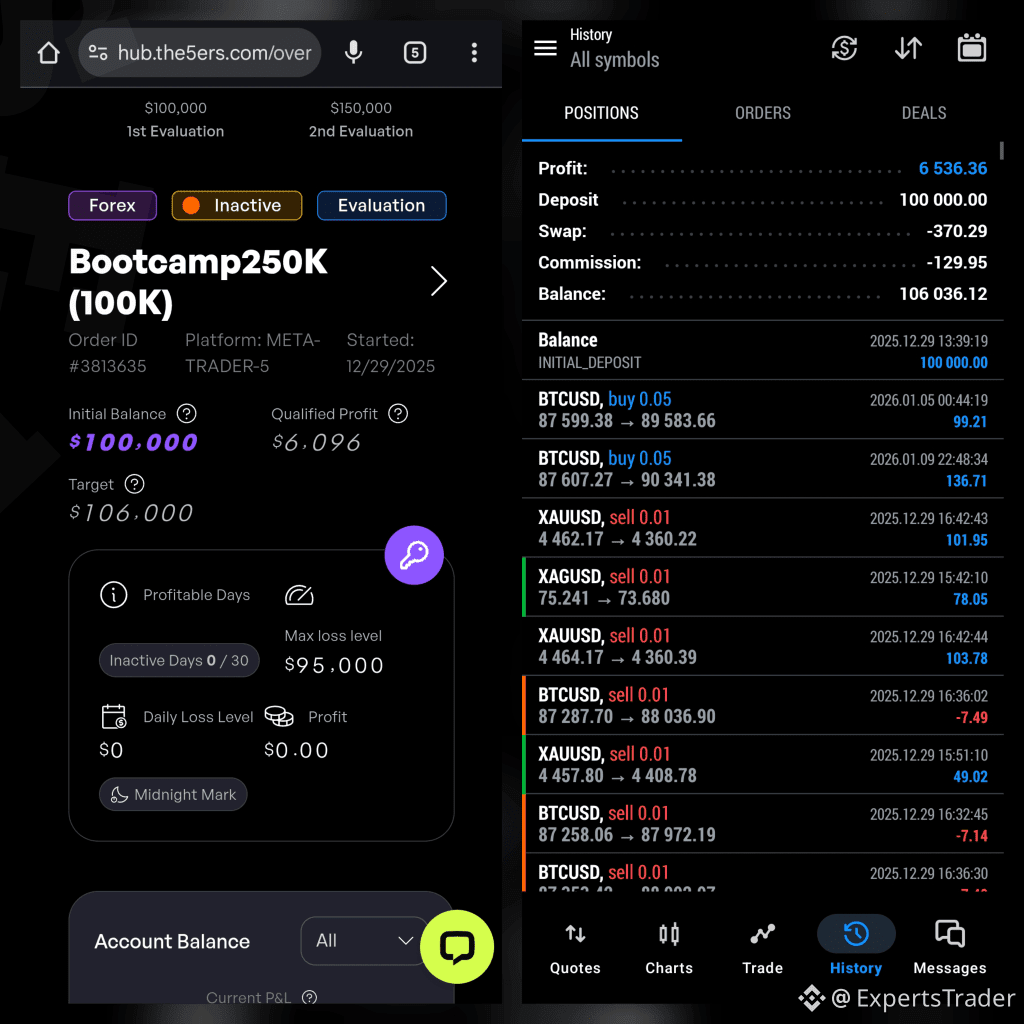The height and width of the screenshot is (1024, 1024).
Task: Tap the Target $106,000 value
Action: [x=131, y=513]
